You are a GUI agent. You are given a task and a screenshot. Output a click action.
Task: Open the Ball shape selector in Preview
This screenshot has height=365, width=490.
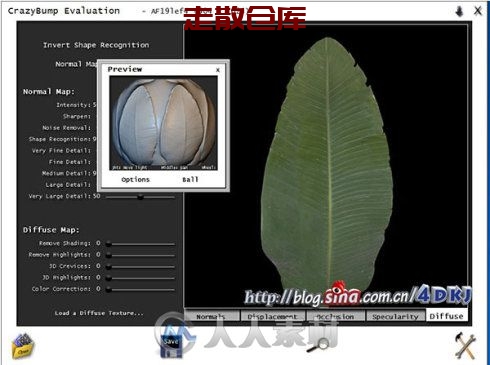pyautogui.click(x=190, y=179)
